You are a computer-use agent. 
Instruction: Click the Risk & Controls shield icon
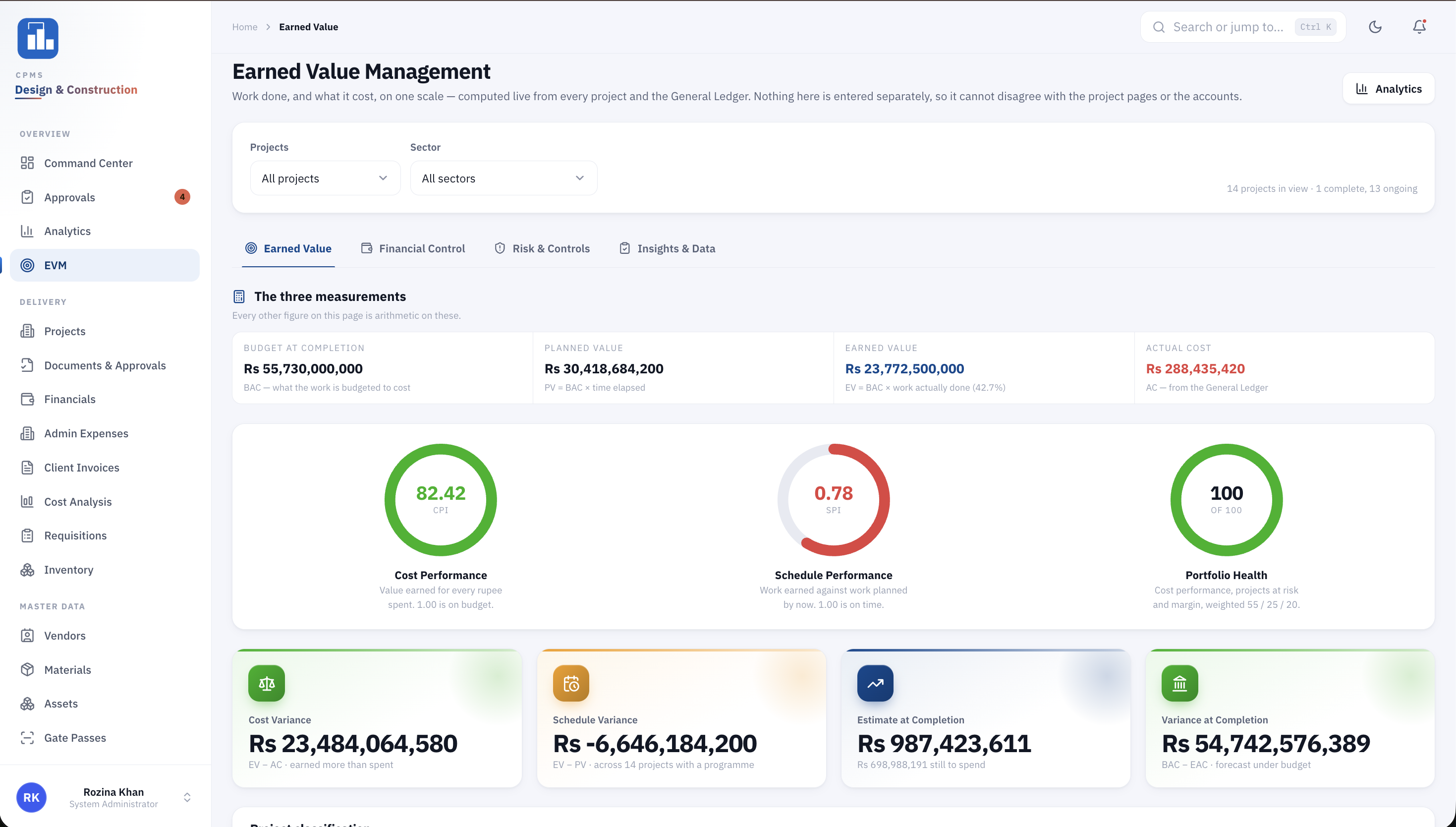pyautogui.click(x=500, y=248)
